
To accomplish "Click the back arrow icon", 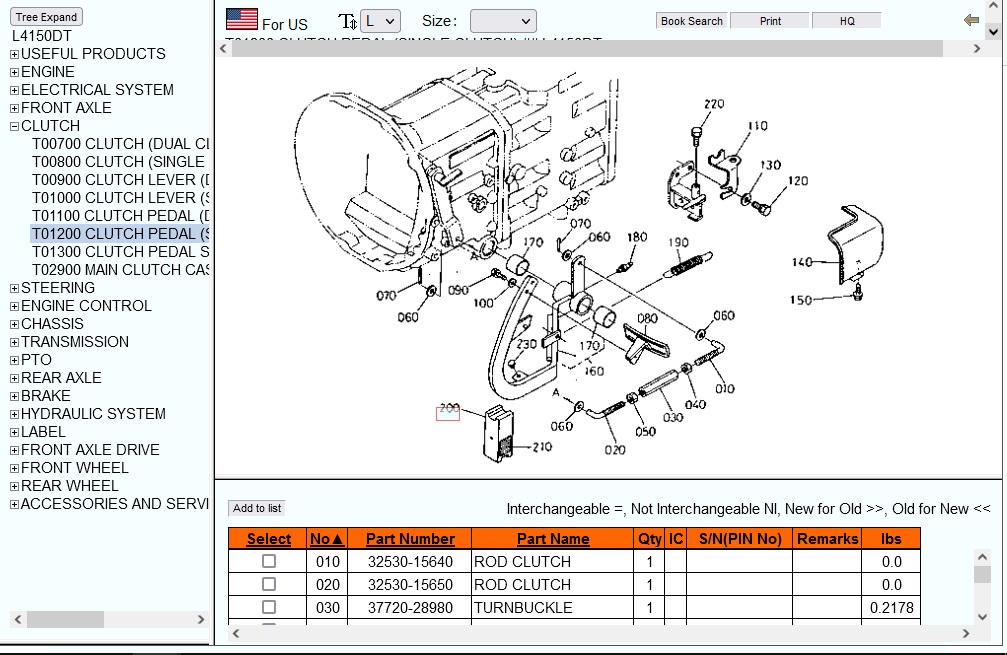I will pos(971,21).
